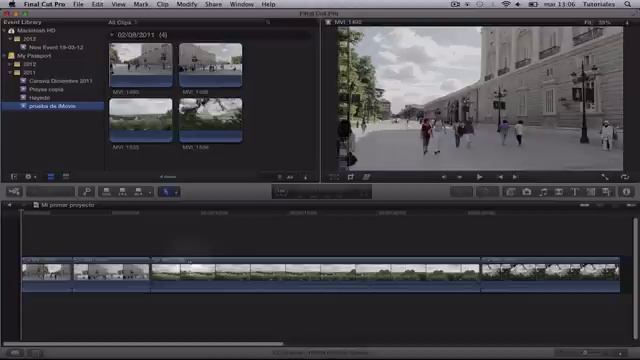The width and height of the screenshot is (640, 360).
Task: Open the Distort tool in viewer
Action: click(366, 177)
